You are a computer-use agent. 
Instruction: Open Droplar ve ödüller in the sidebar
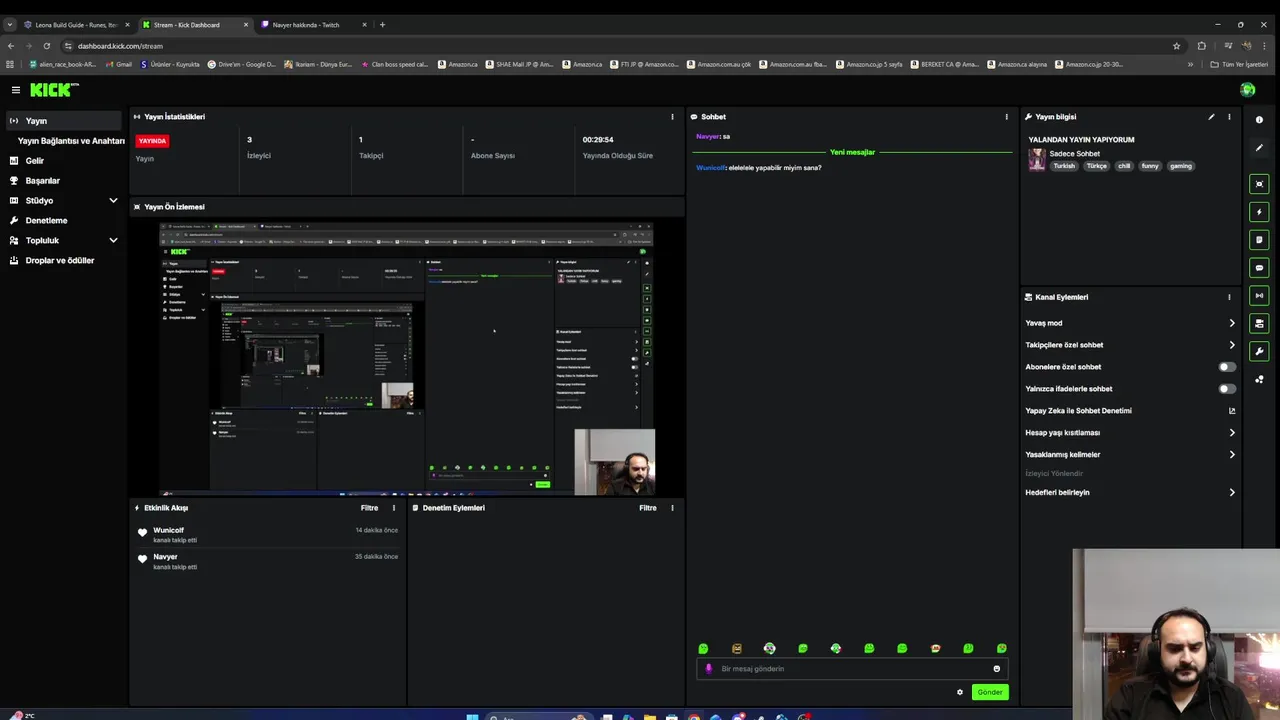pos(60,261)
